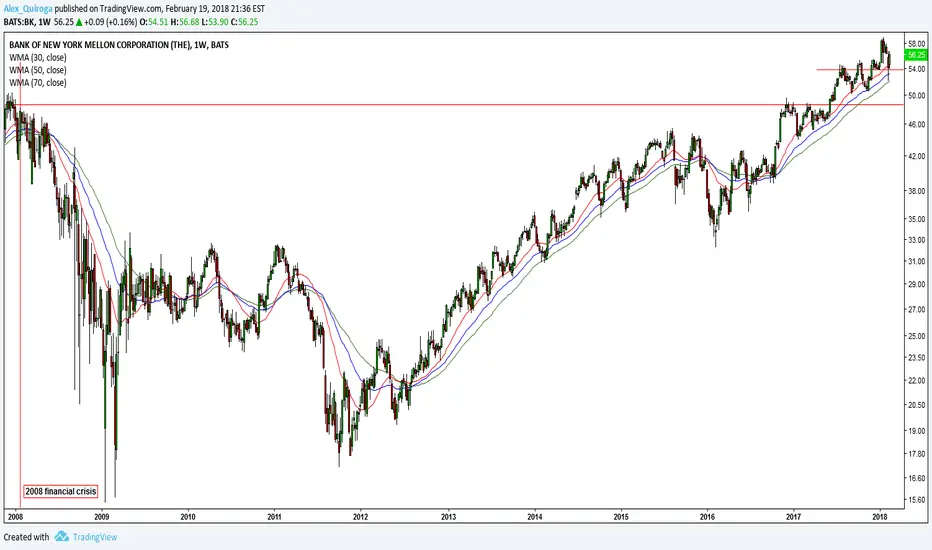Click the 2008 year label on time axis
Viewport: 932px width, 550px height.
14,517
